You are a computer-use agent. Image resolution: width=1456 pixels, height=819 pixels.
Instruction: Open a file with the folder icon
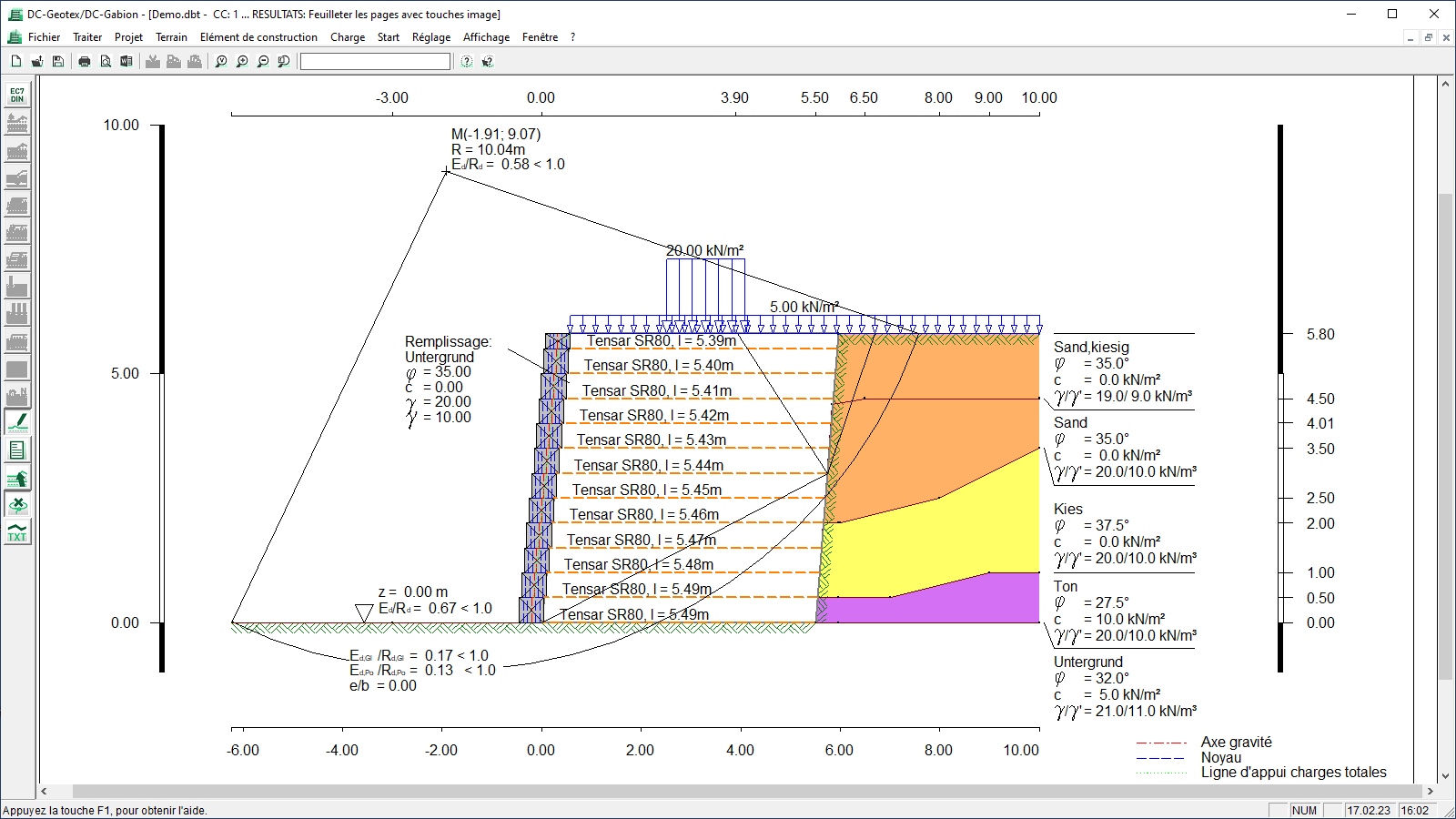[37, 61]
